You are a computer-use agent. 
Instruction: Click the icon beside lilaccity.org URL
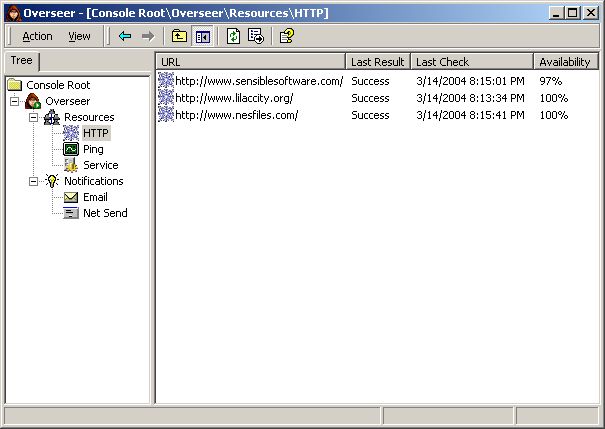[x=166, y=98]
